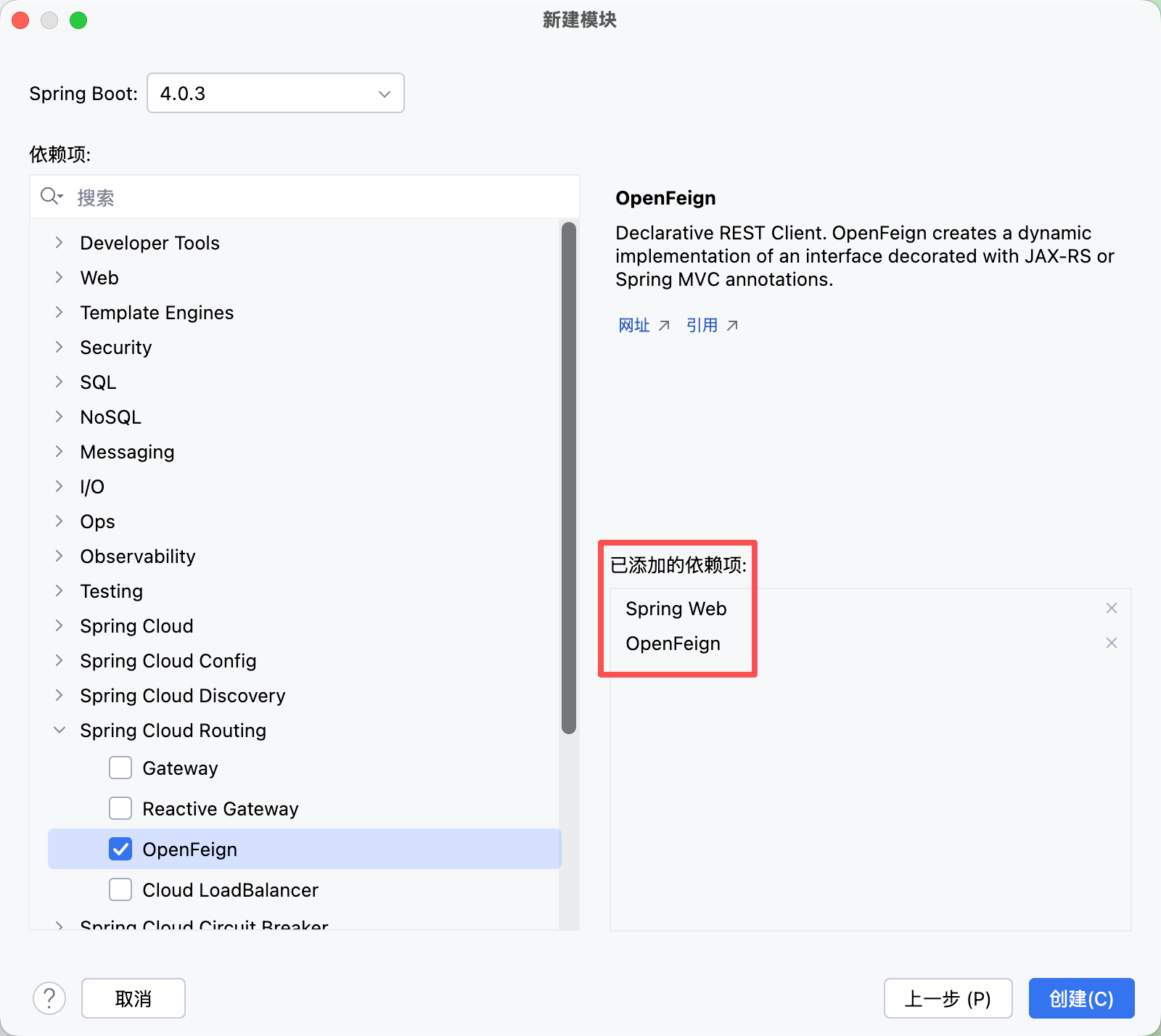Select the Cloud LoadBalancer row label

click(x=230, y=889)
